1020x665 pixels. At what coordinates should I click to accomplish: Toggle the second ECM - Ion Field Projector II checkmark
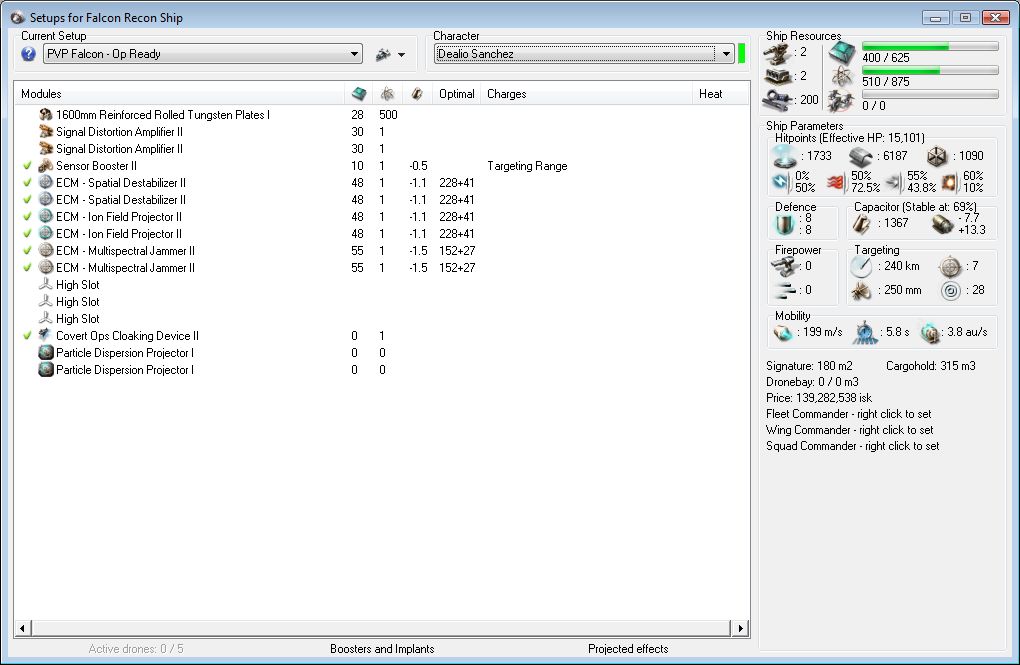tap(27, 233)
